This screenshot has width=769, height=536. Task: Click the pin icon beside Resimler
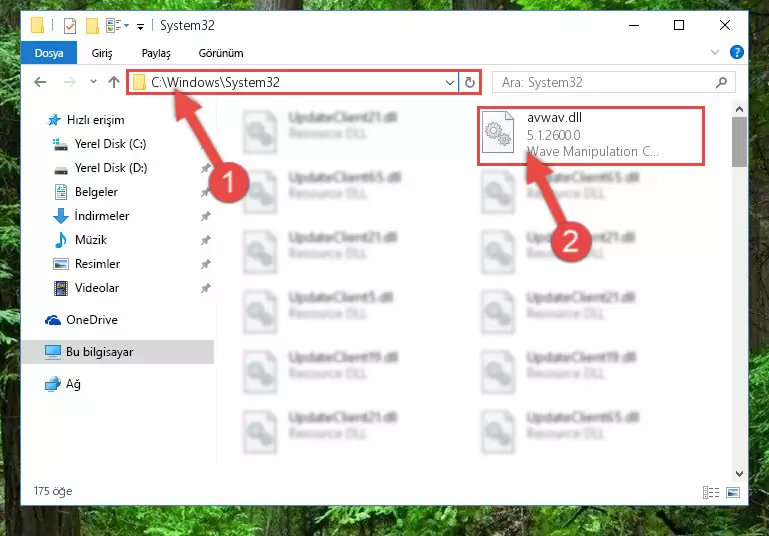[x=205, y=264]
